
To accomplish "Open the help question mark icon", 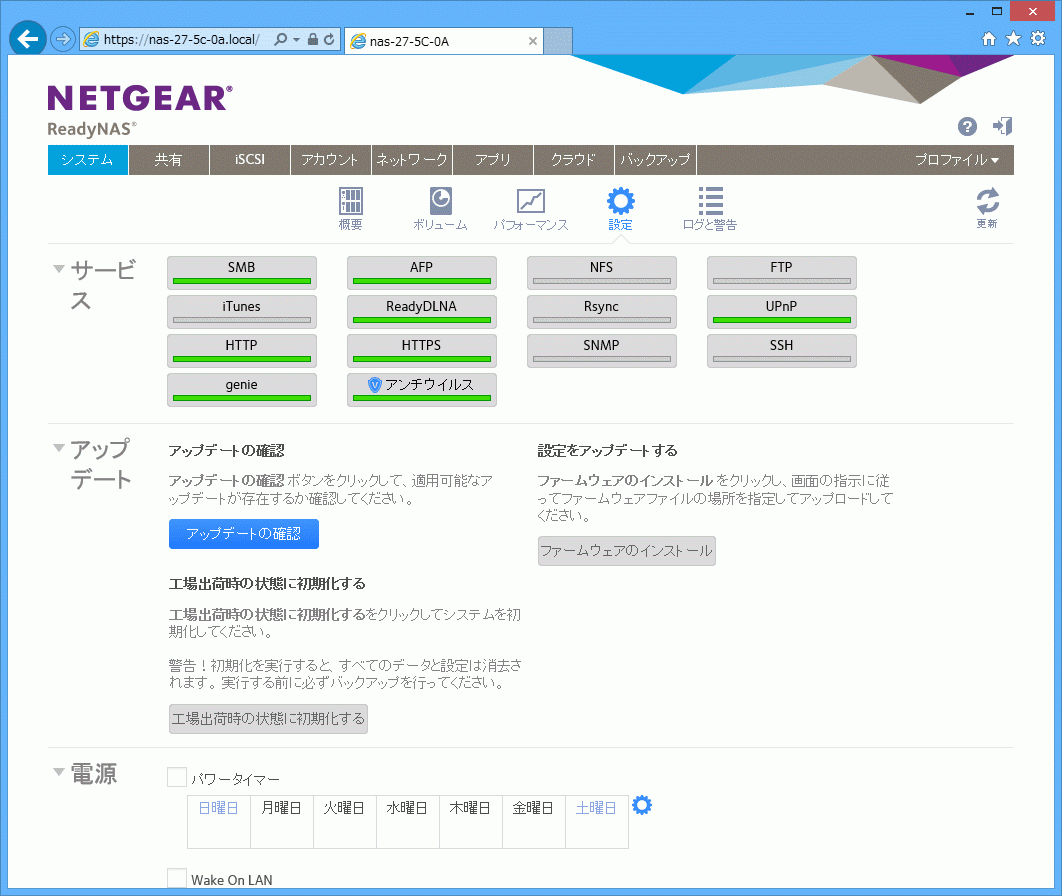I will click(967, 126).
